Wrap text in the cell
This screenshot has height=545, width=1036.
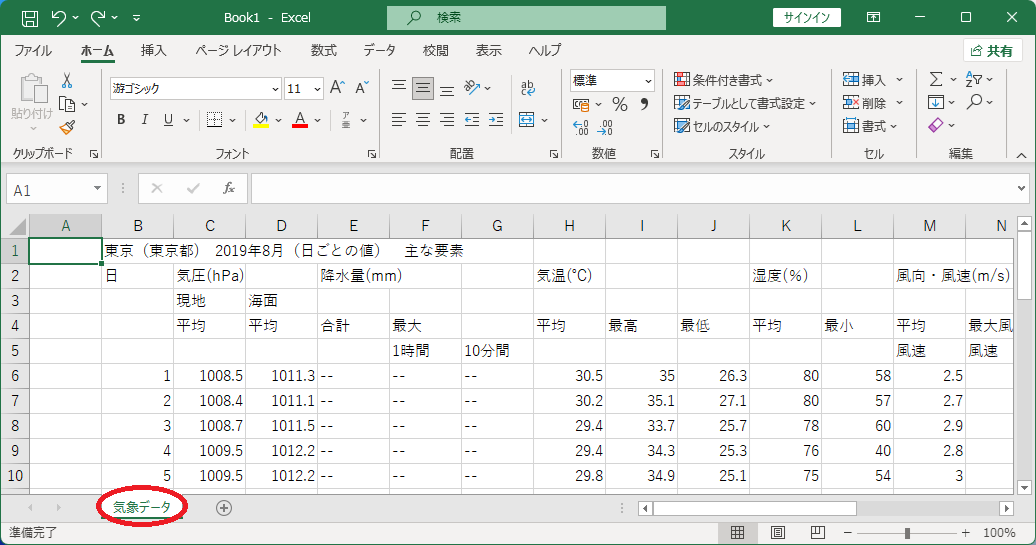[527, 87]
